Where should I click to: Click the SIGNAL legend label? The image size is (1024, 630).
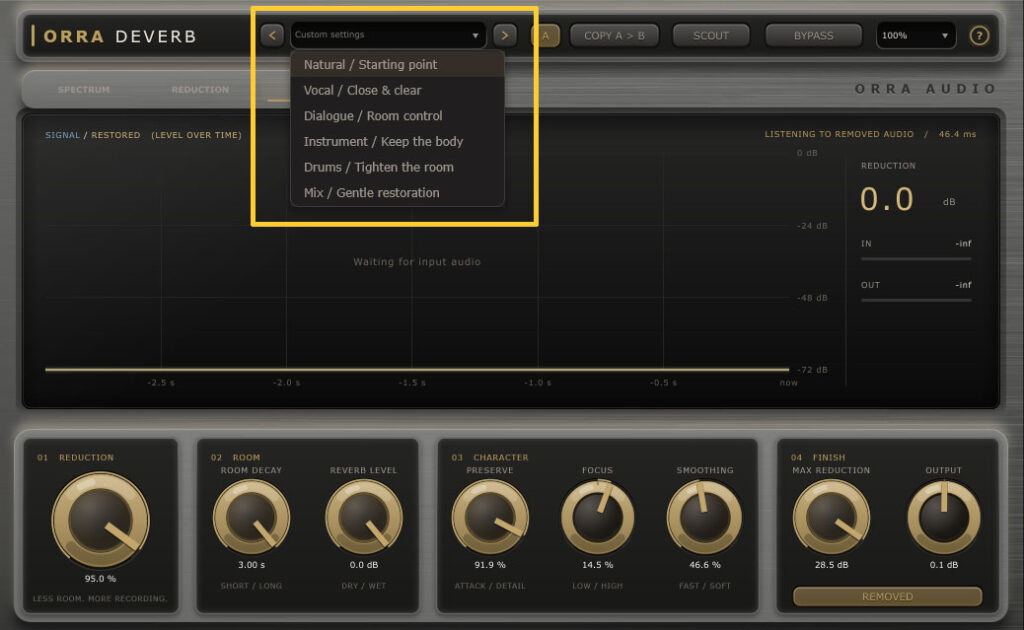(62, 135)
